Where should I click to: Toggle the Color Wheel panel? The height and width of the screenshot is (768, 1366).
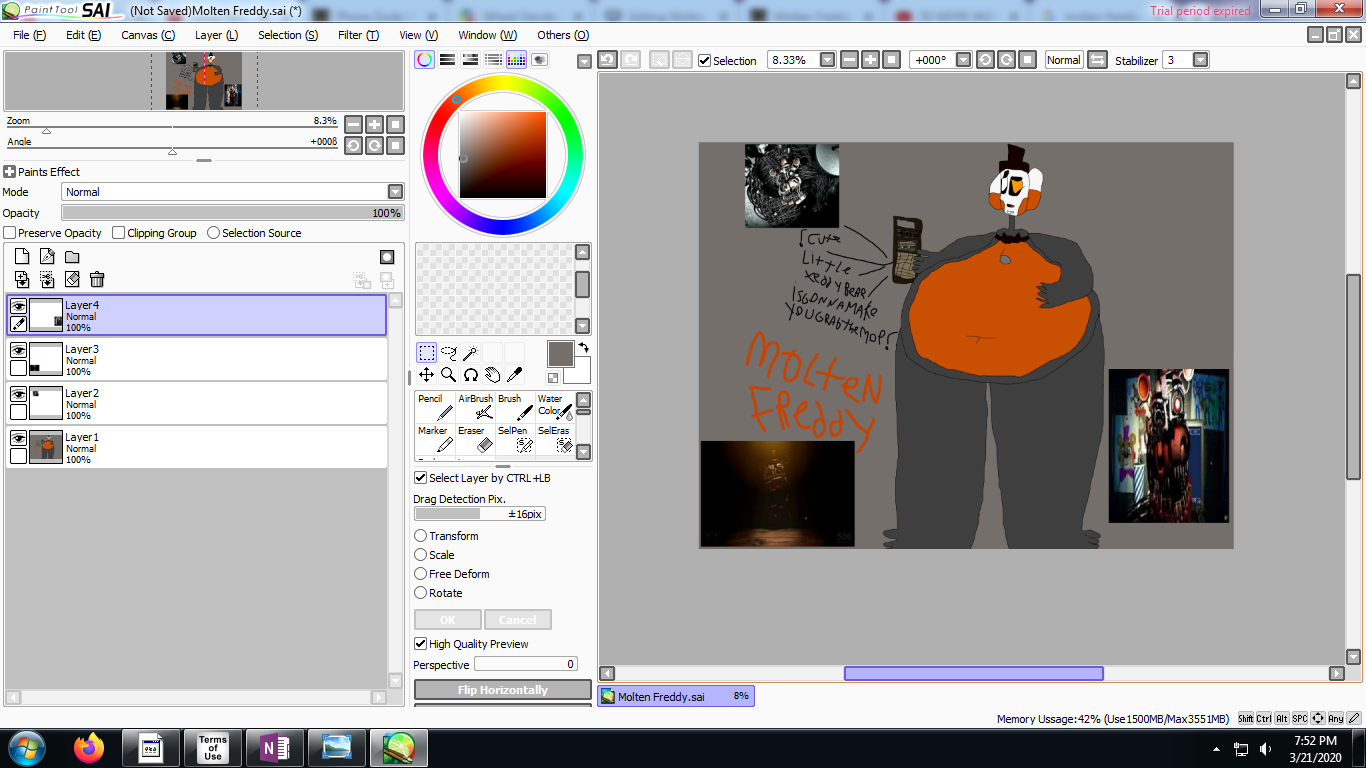(425, 60)
